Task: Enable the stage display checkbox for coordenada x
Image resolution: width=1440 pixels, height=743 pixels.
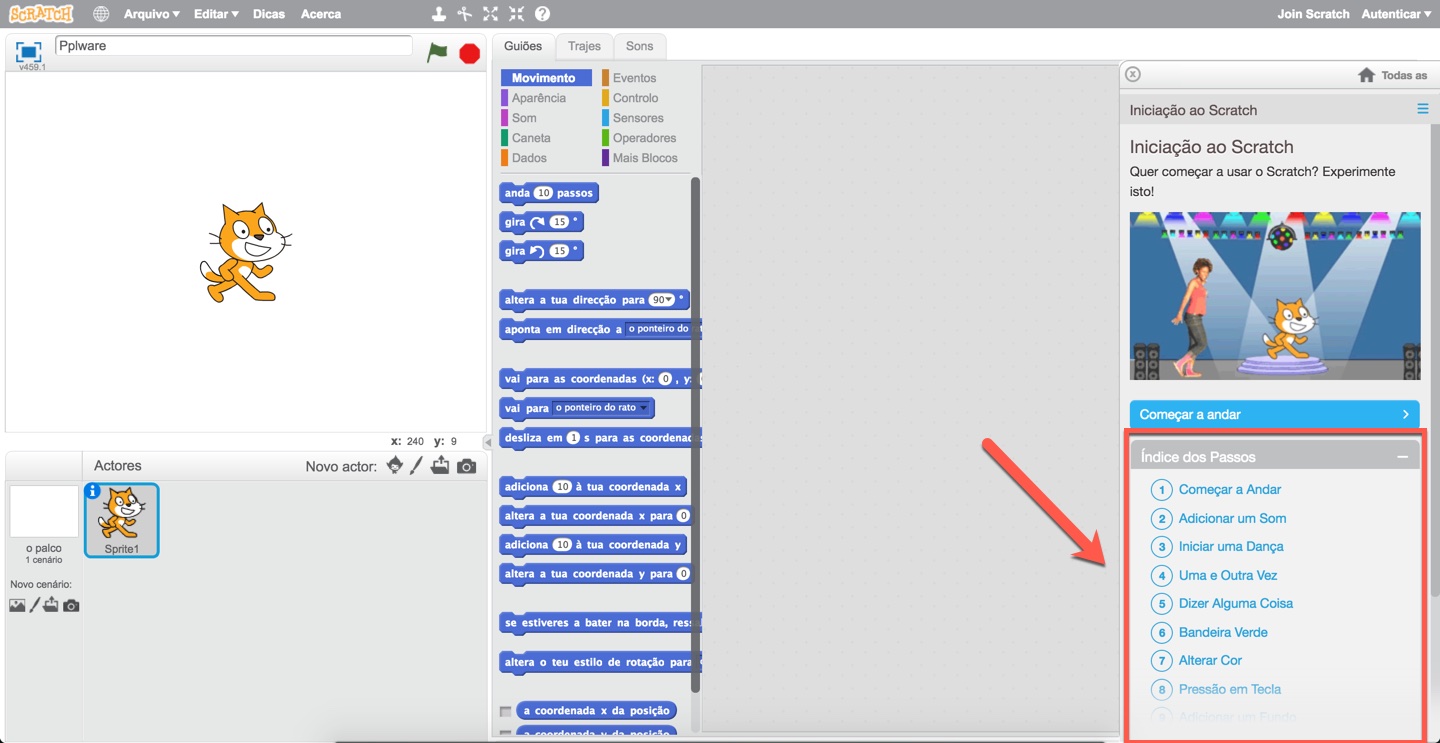Action: click(506, 710)
